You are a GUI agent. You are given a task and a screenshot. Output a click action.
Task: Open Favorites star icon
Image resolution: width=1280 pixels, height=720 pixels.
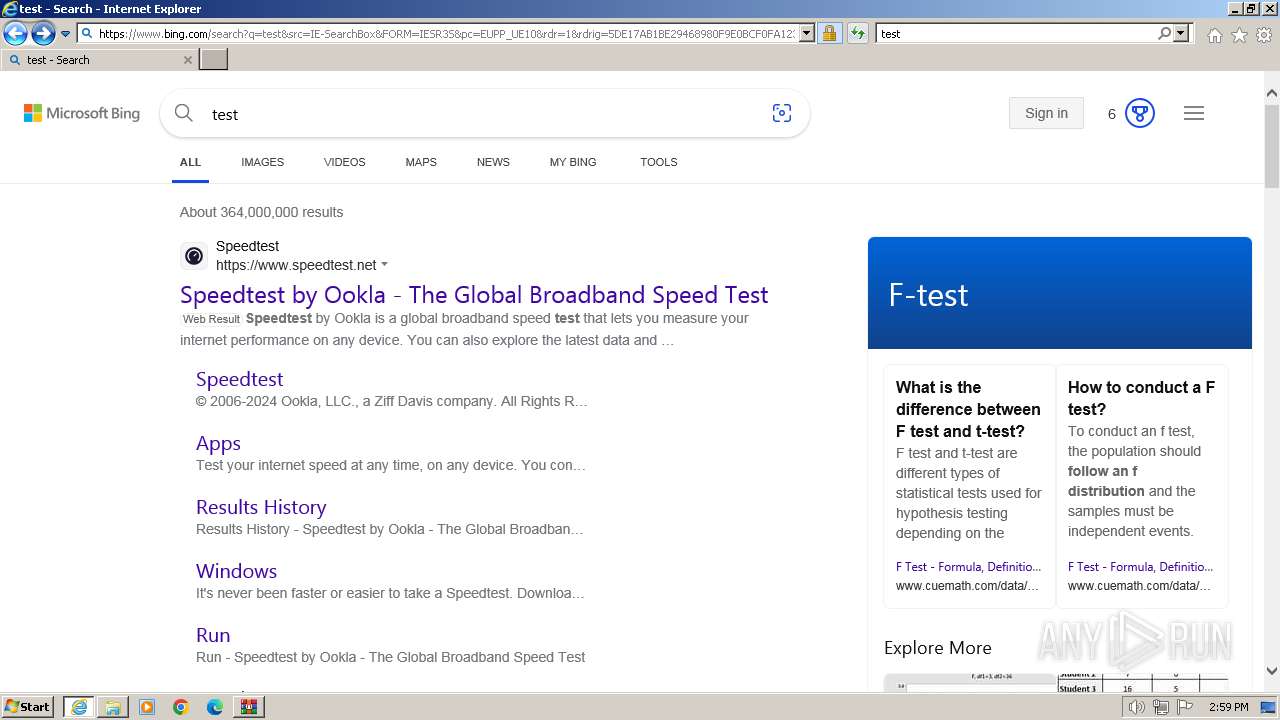pyautogui.click(x=1239, y=35)
